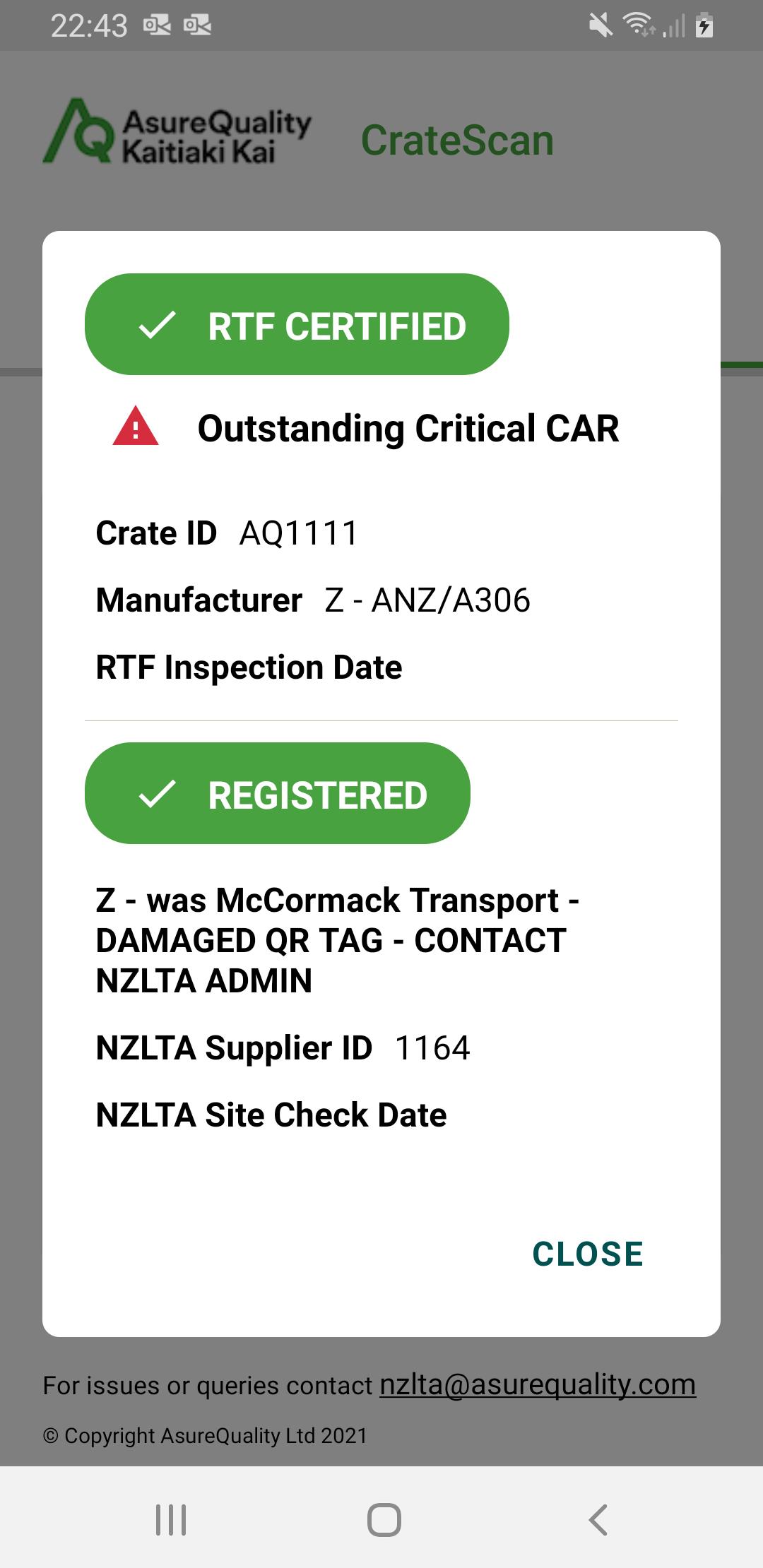The image size is (763, 1568).
Task: Tap the CLOSE button in dialog
Action: coord(587,1254)
